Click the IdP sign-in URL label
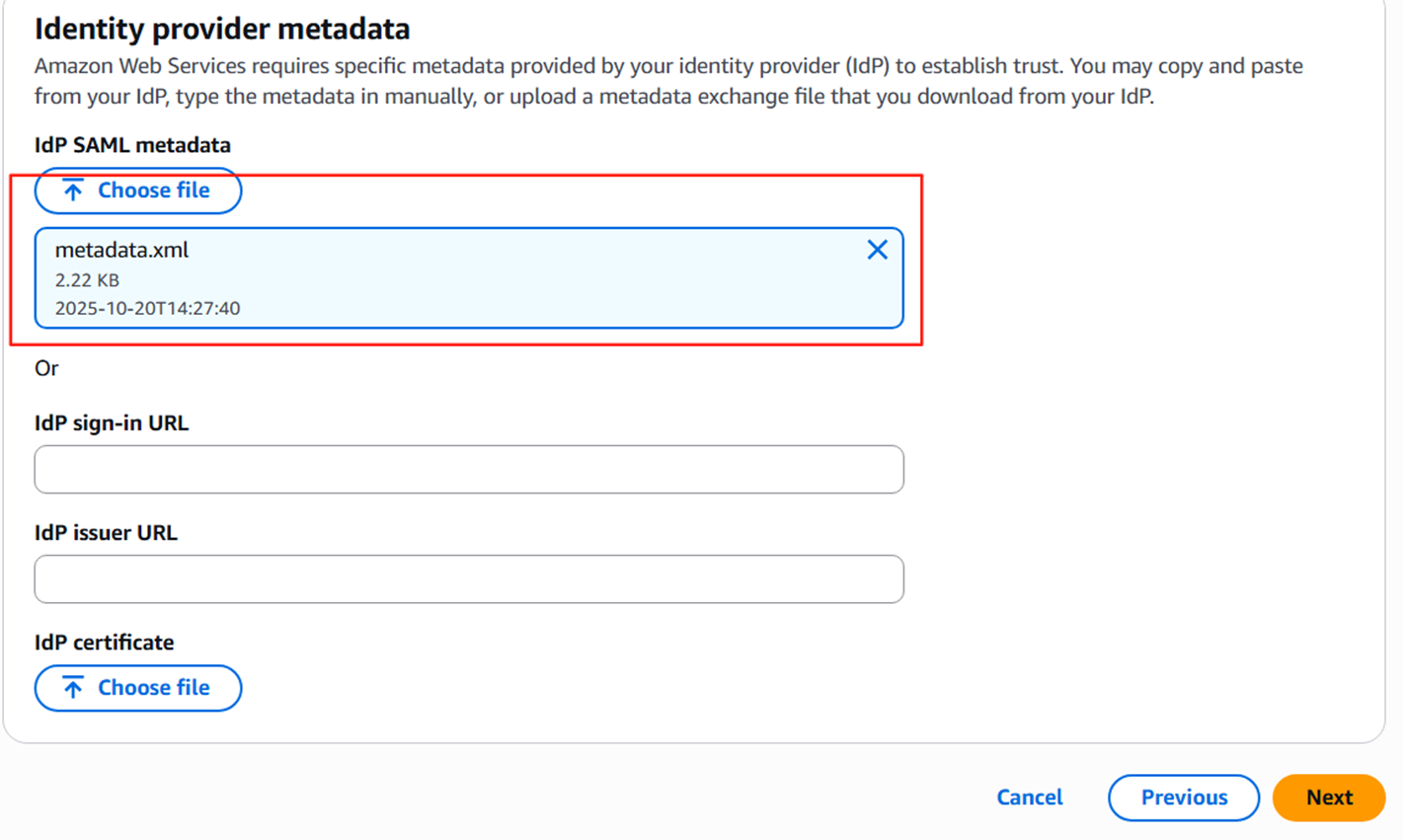This screenshot has height=840, width=1403. [112, 422]
